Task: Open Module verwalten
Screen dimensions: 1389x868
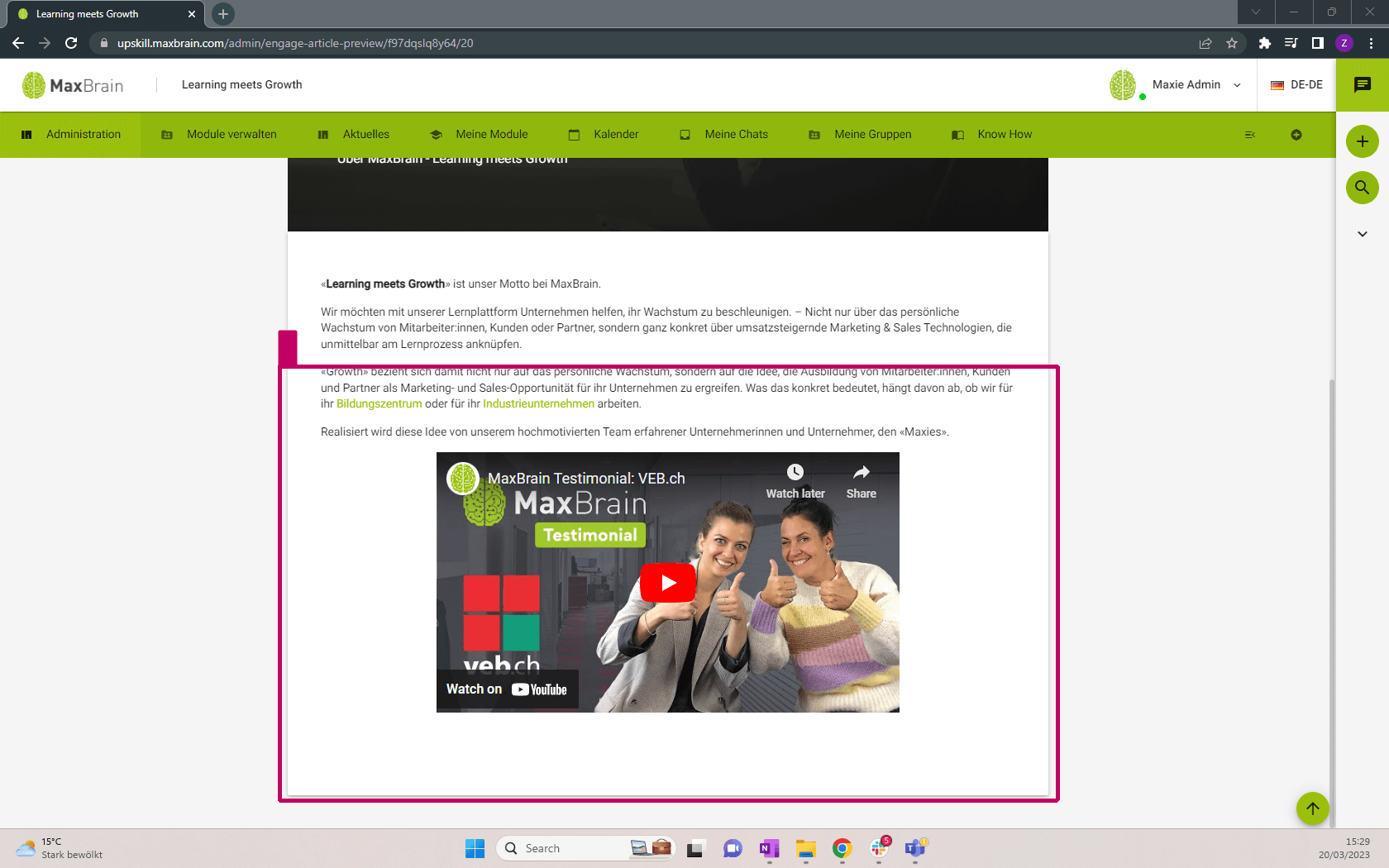Action: pos(219,134)
